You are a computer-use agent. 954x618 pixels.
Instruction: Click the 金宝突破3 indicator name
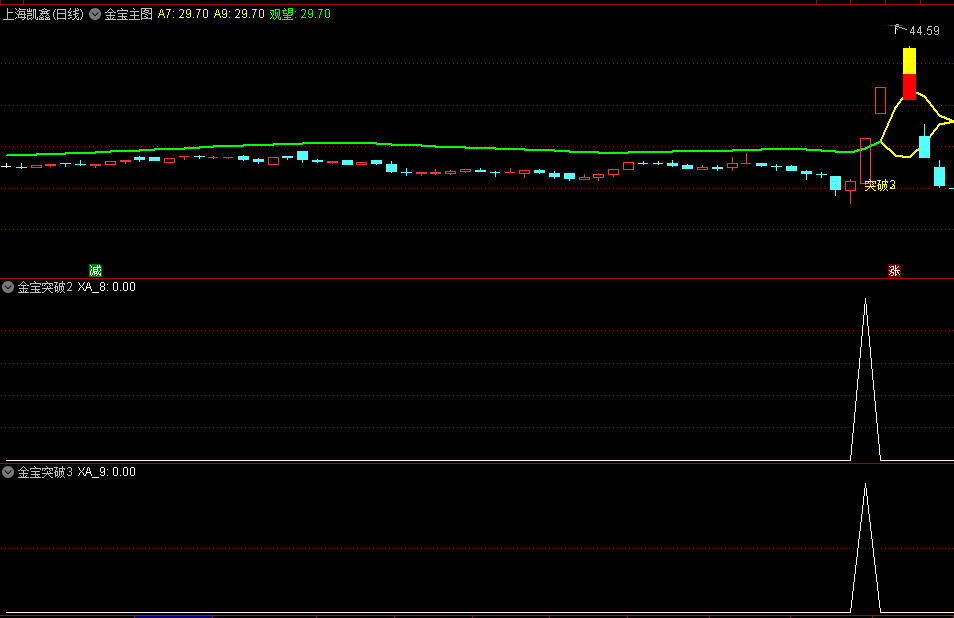pos(45,472)
